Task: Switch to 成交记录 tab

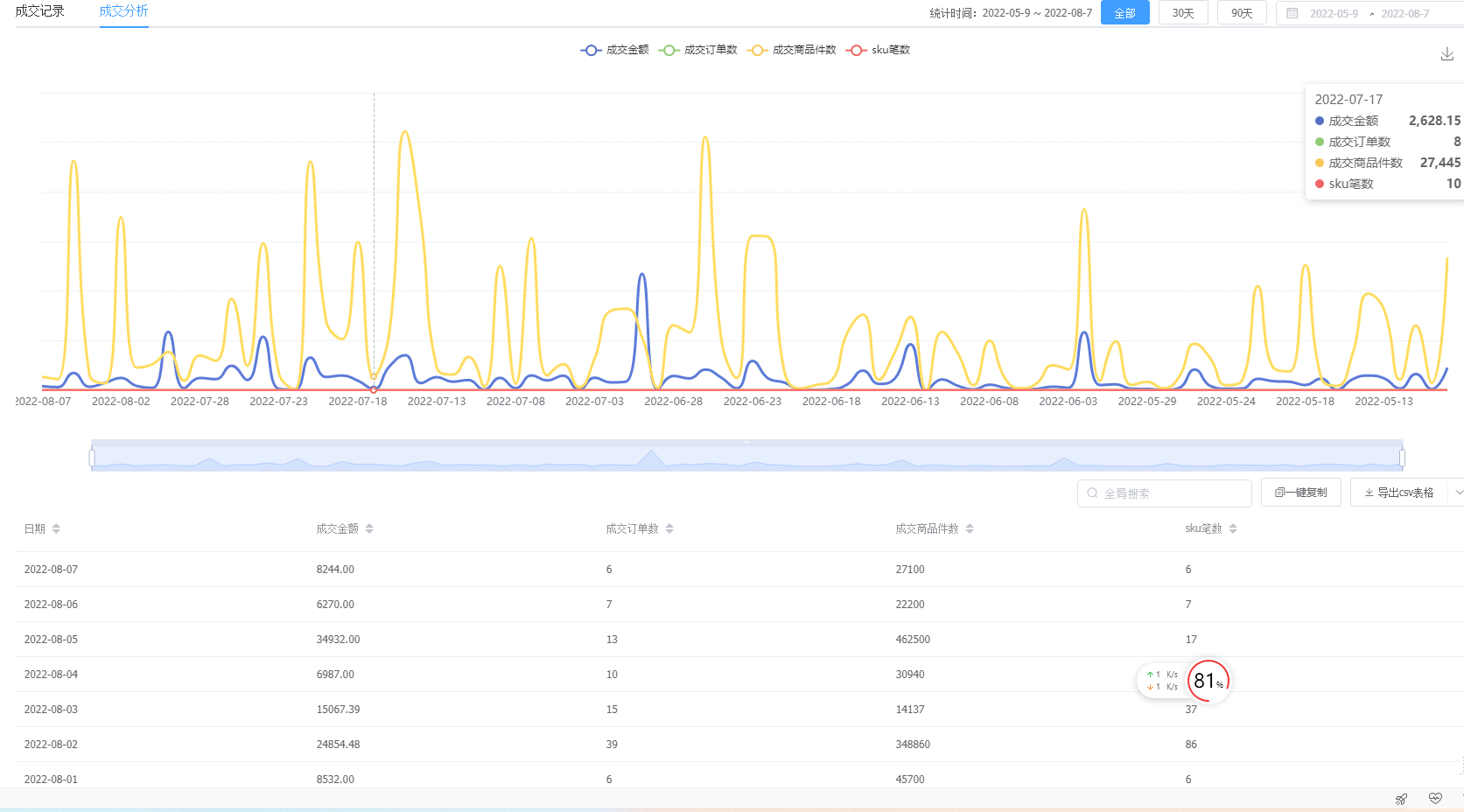Action: click(x=40, y=11)
